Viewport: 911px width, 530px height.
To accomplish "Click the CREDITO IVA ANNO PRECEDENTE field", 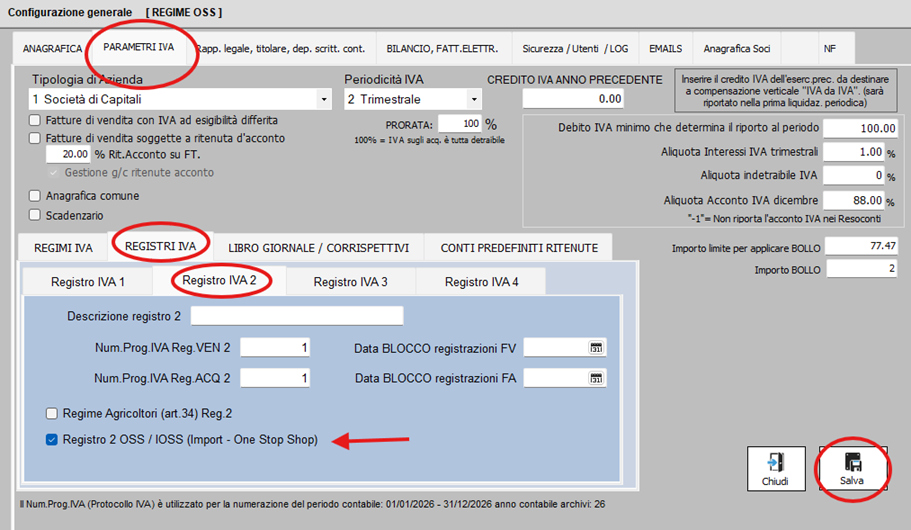I will pyautogui.click(x=574, y=99).
